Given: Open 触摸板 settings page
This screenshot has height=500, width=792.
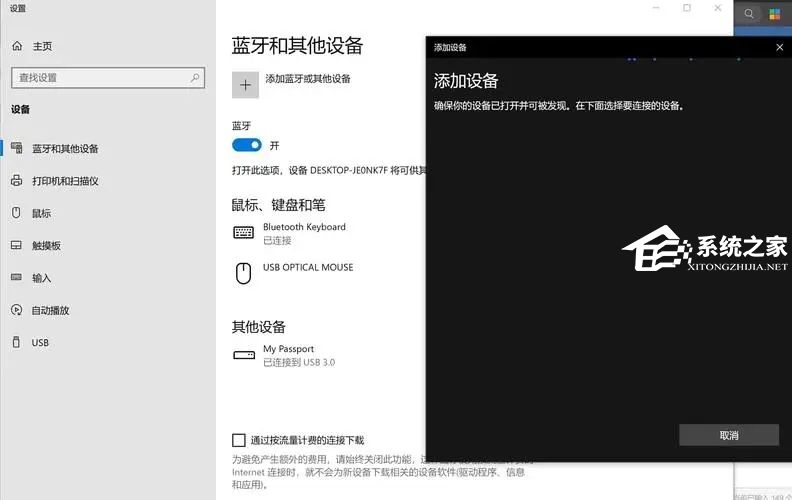Looking at the screenshot, I should pyautogui.click(x=46, y=245).
